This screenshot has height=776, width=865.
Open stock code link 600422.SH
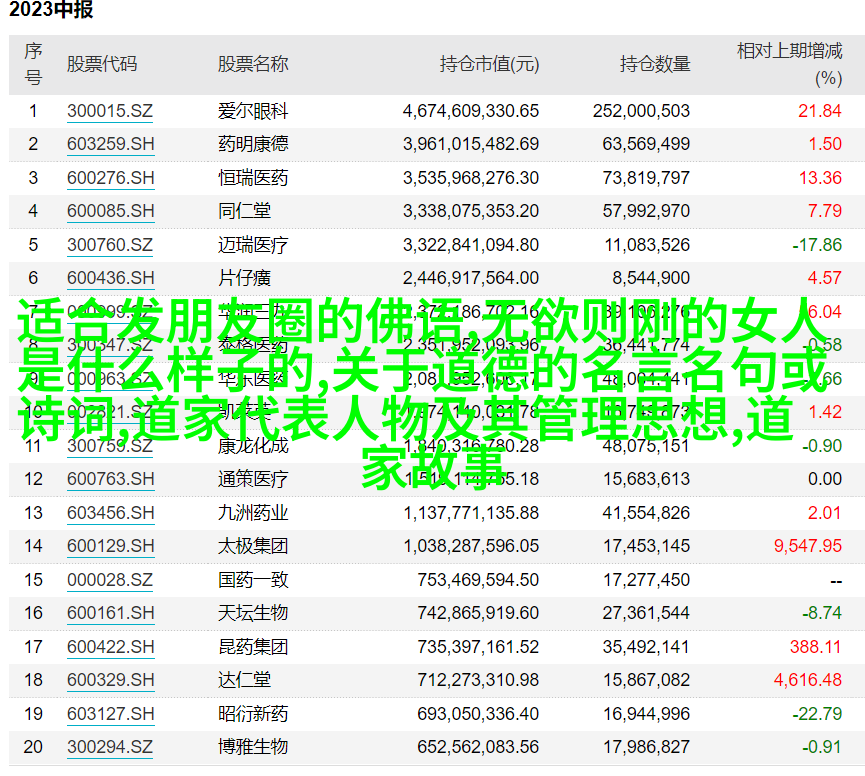coord(110,647)
